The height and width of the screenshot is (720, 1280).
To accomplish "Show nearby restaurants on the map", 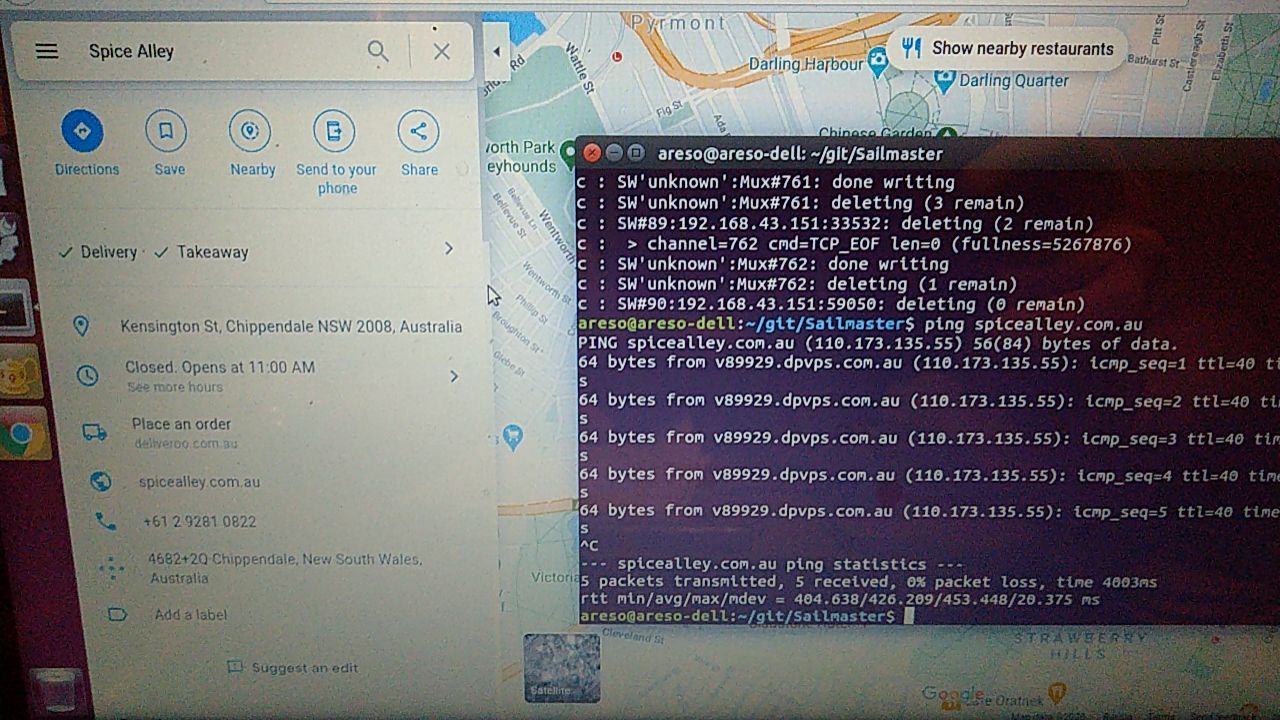I will pyautogui.click(x=1006, y=48).
